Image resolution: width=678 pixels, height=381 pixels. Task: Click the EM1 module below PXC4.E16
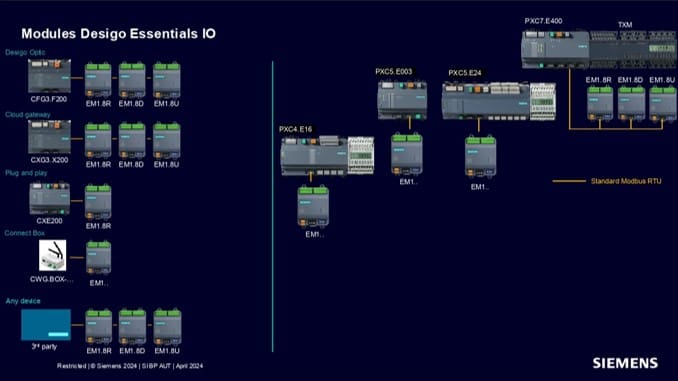313,206
